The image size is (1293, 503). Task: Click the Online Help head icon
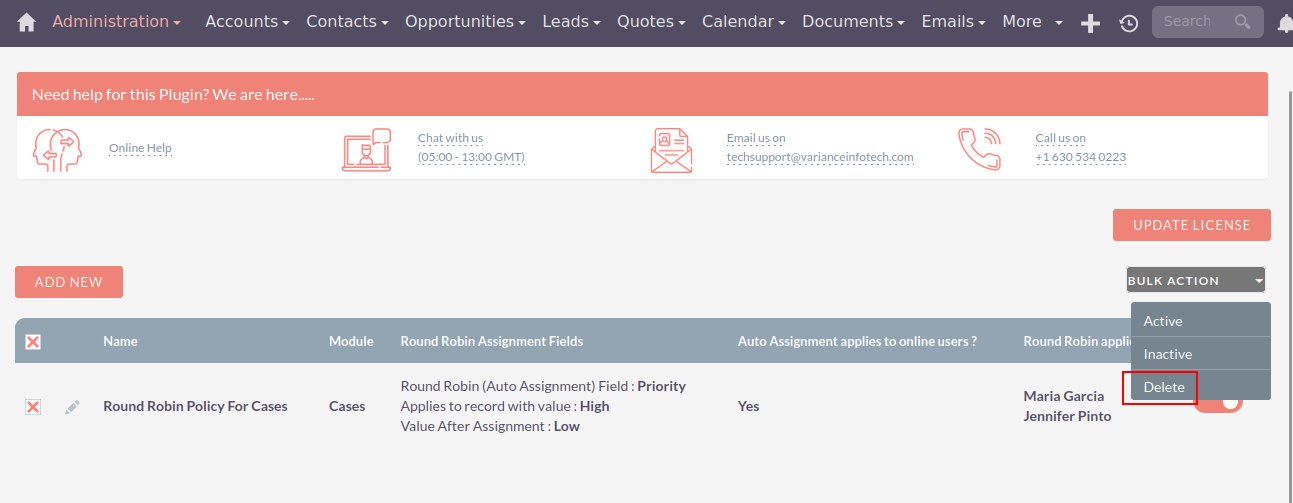pos(57,149)
